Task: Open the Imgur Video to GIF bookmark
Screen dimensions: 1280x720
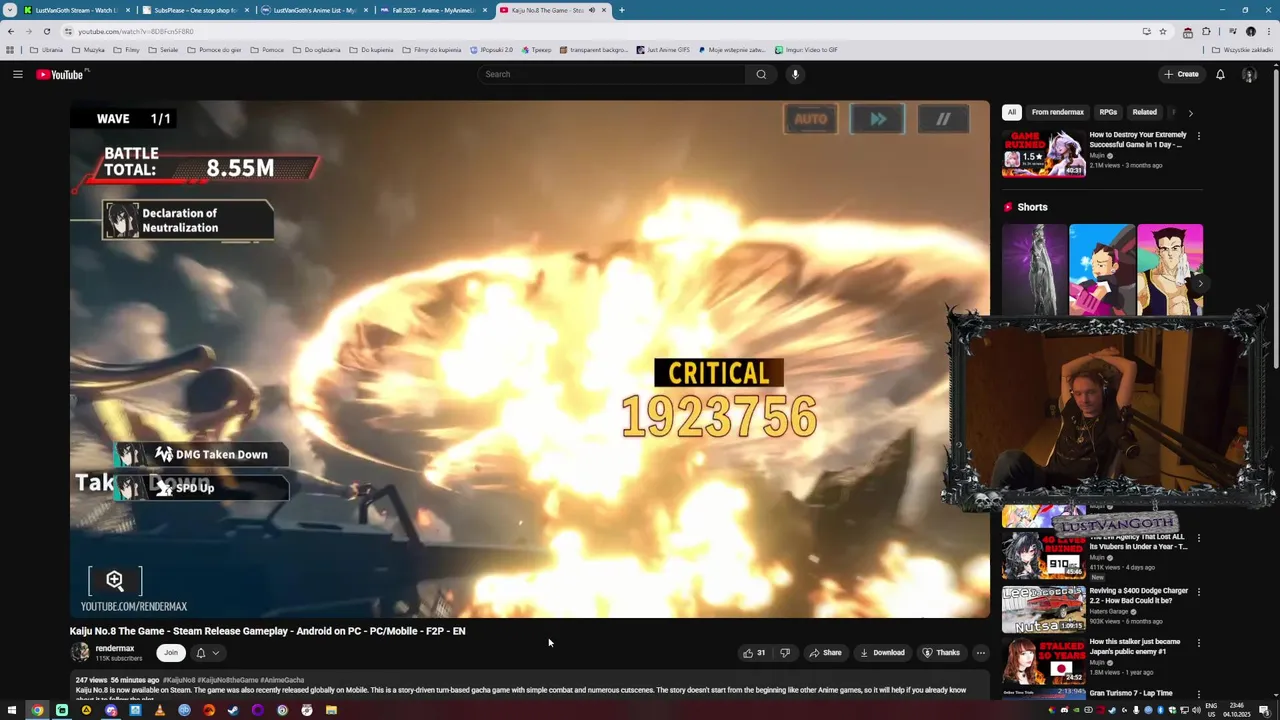Action: click(806, 49)
